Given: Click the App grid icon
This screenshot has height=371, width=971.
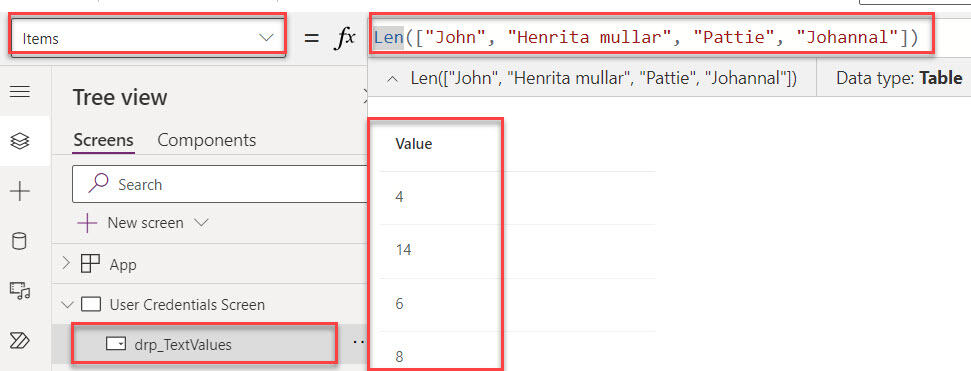Looking at the screenshot, I should click(x=90, y=264).
